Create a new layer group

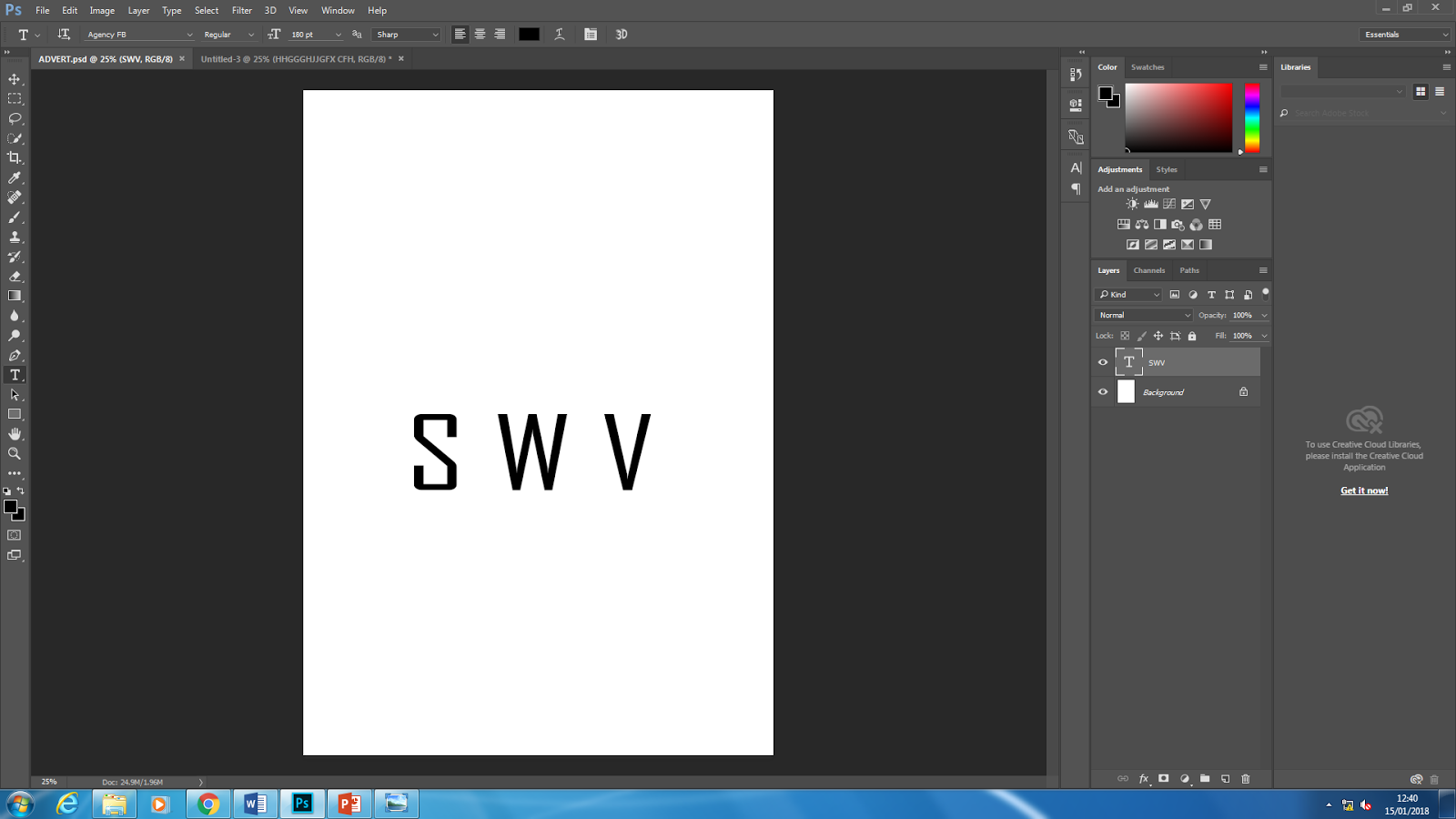pyautogui.click(x=1205, y=779)
